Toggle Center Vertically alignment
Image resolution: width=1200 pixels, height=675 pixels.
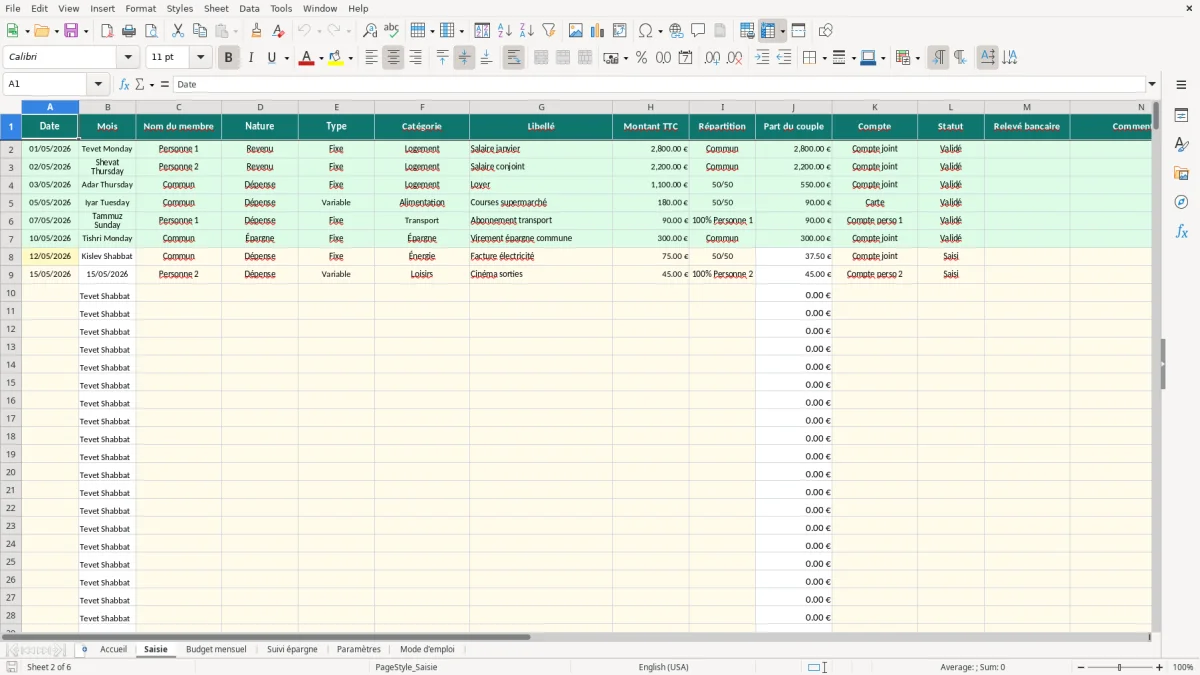464,58
